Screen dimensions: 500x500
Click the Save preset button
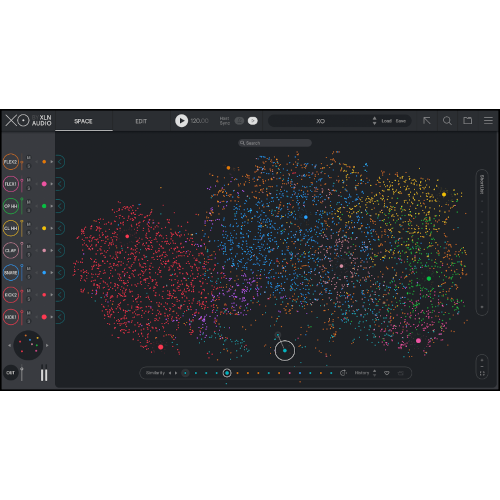[401, 121]
